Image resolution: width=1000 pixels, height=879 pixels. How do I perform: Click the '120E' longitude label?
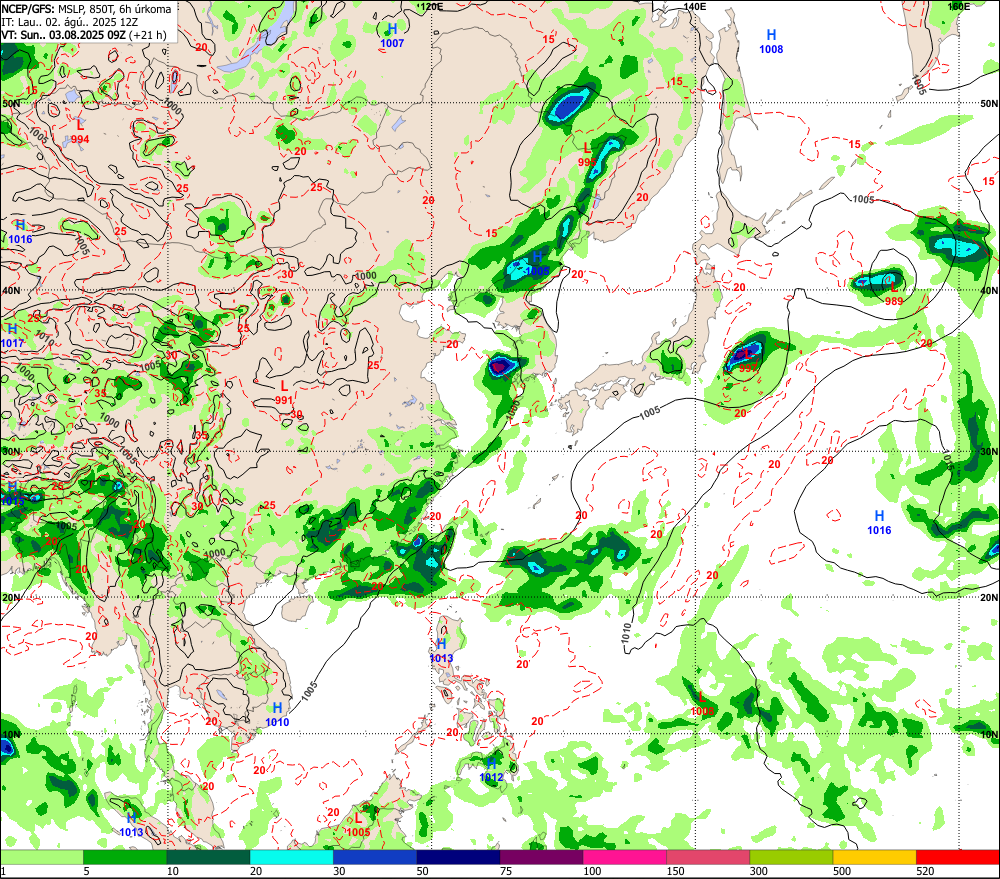432,6
